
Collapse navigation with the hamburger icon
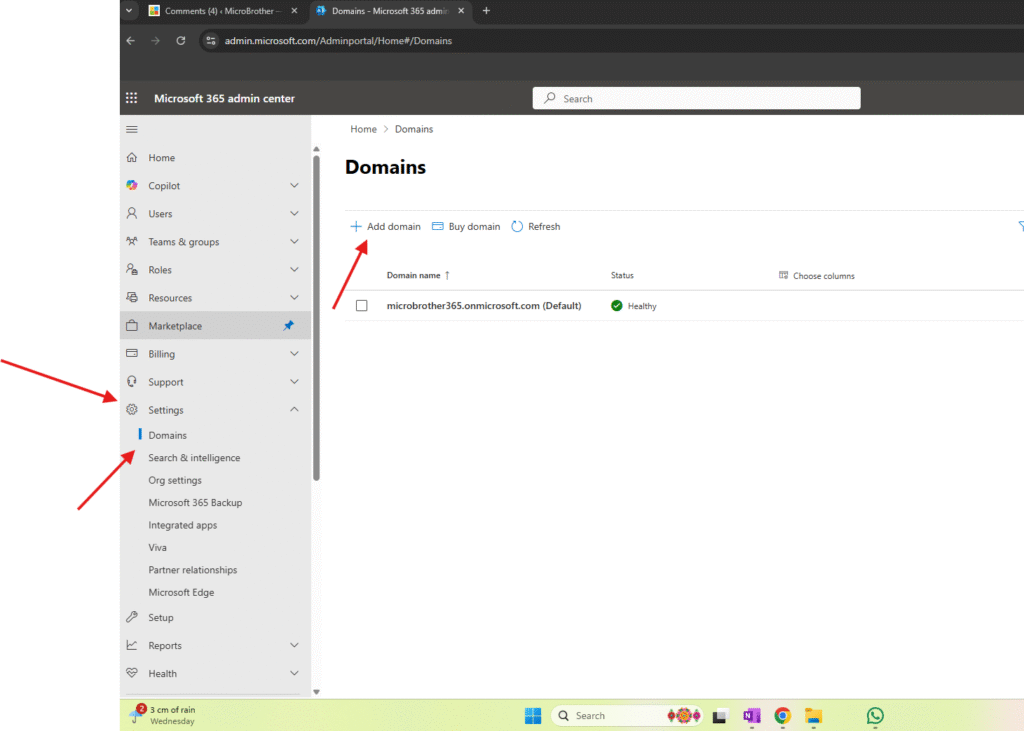coord(132,129)
